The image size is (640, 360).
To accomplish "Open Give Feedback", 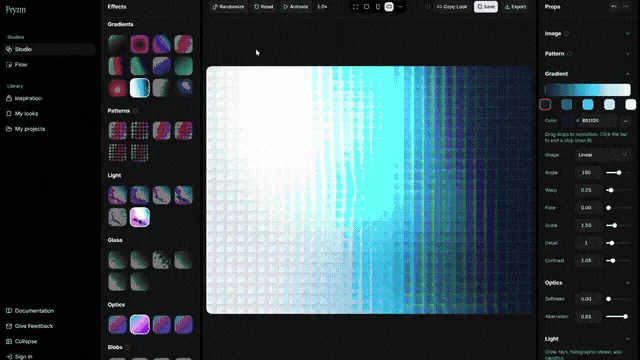I will 49,326.
